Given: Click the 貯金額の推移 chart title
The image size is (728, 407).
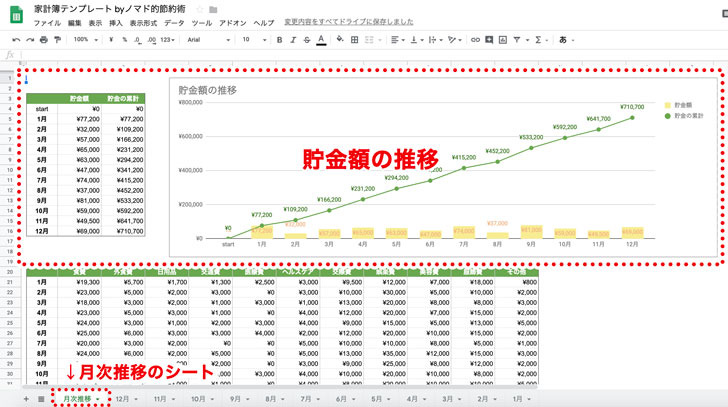Looking at the screenshot, I should click(x=207, y=90).
